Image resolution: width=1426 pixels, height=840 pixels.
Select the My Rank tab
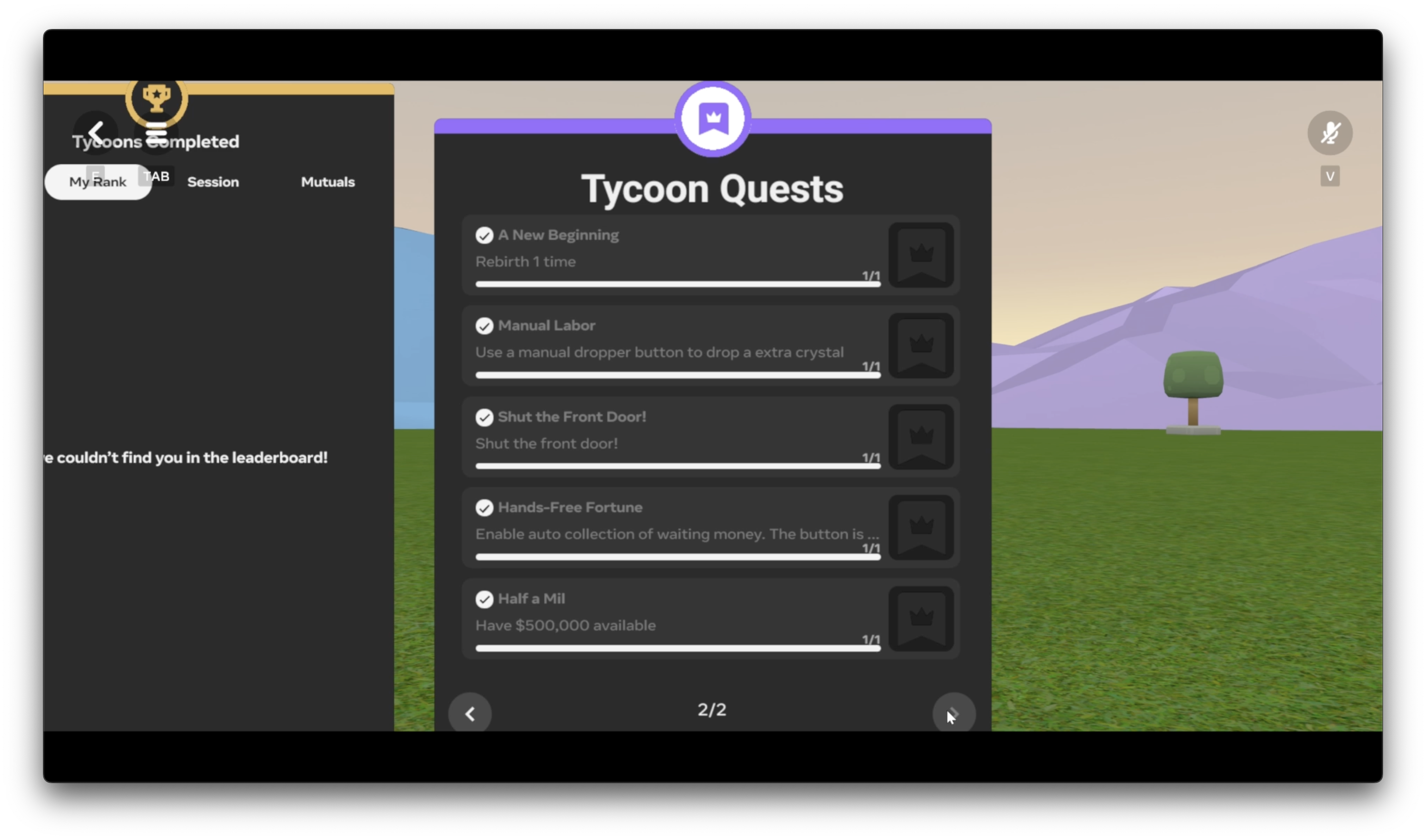click(97, 182)
